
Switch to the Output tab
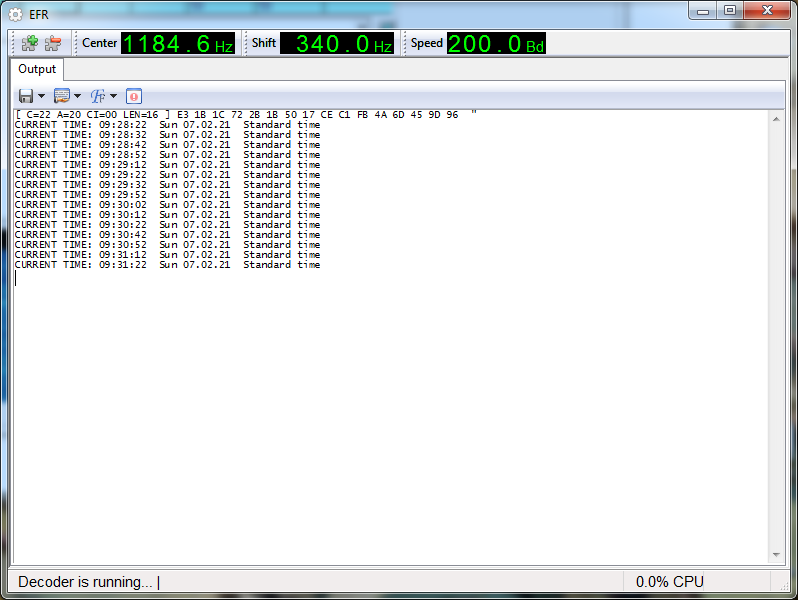point(37,69)
